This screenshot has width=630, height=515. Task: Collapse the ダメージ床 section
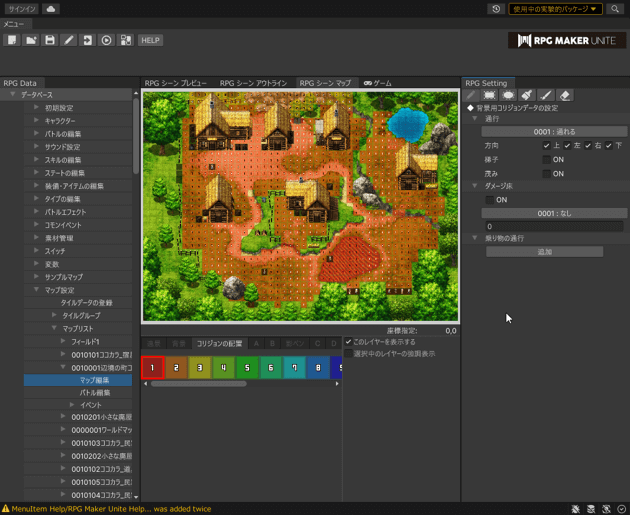tap(476, 186)
